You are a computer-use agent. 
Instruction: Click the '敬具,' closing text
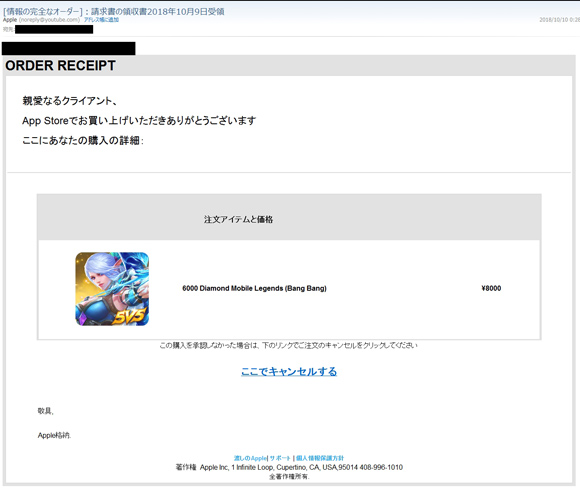pyautogui.click(x=46, y=411)
